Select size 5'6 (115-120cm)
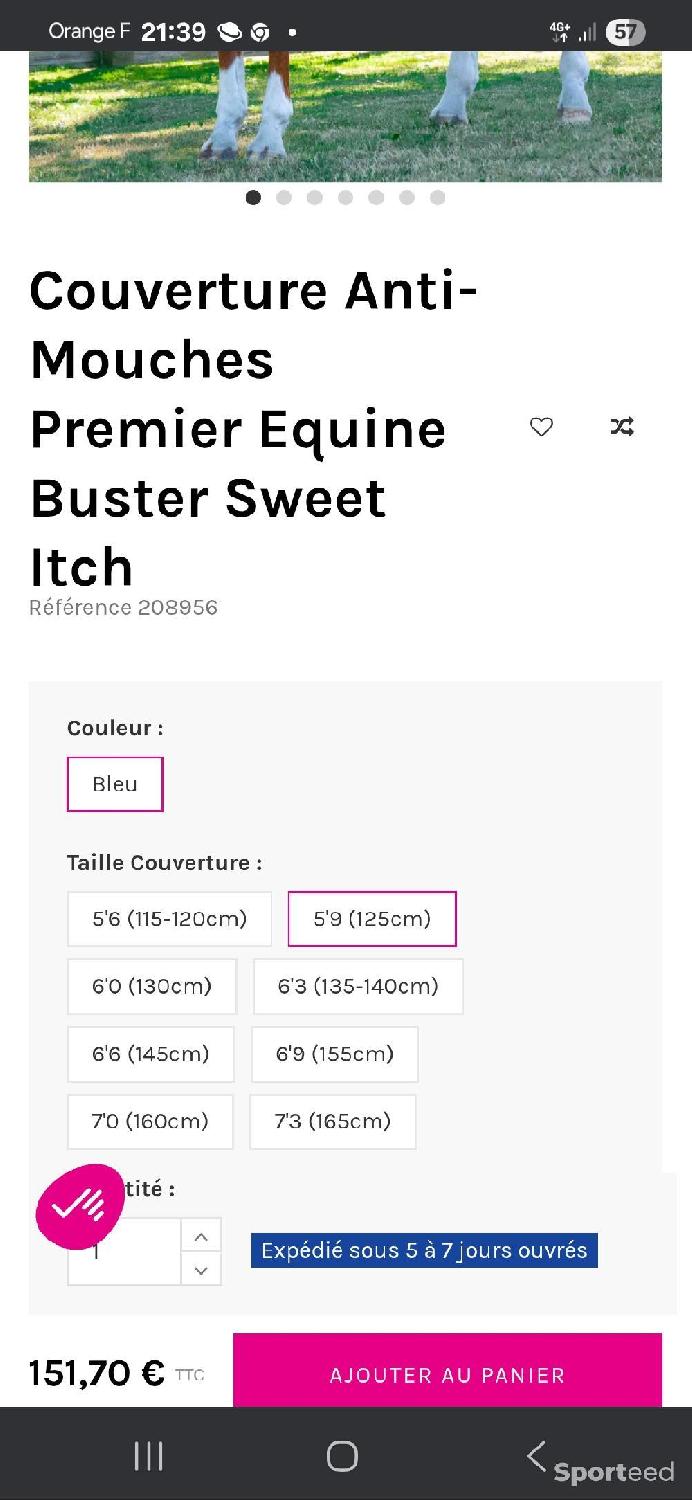 coord(170,919)
